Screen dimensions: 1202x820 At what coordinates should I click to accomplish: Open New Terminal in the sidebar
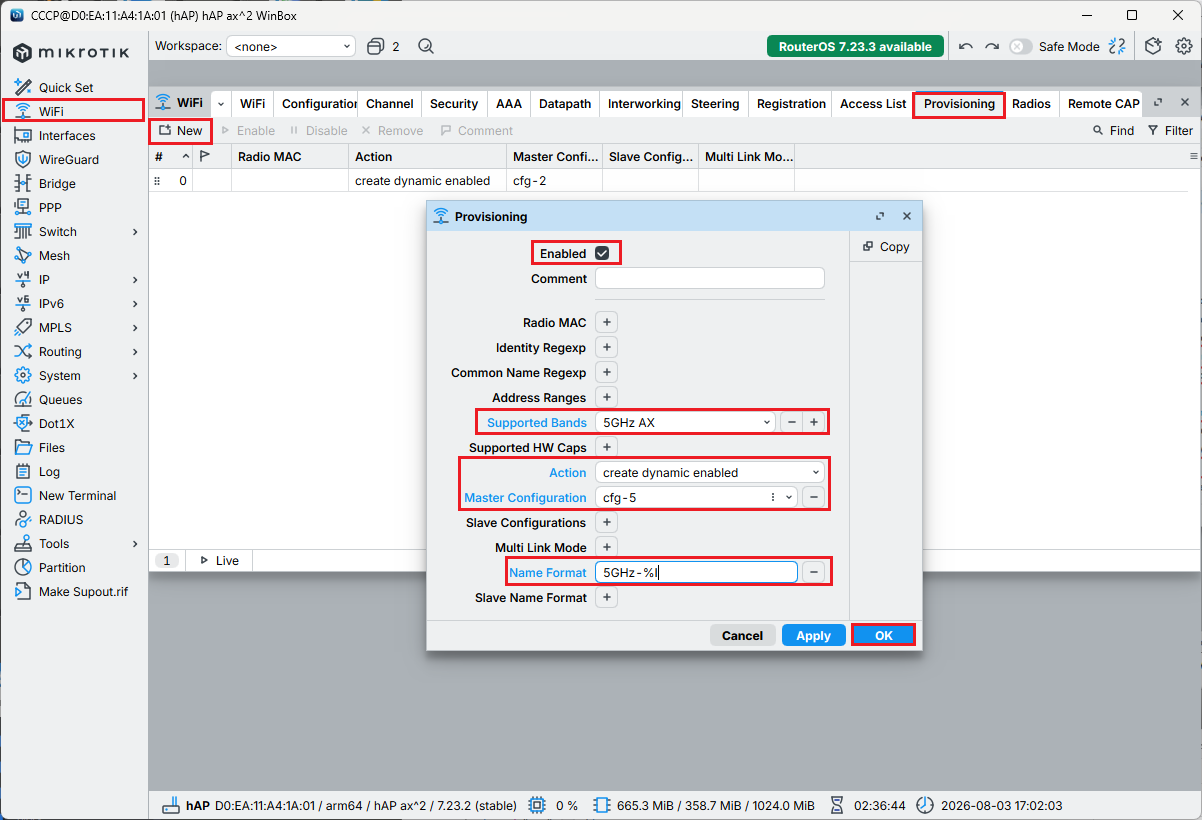click(77, 495)
